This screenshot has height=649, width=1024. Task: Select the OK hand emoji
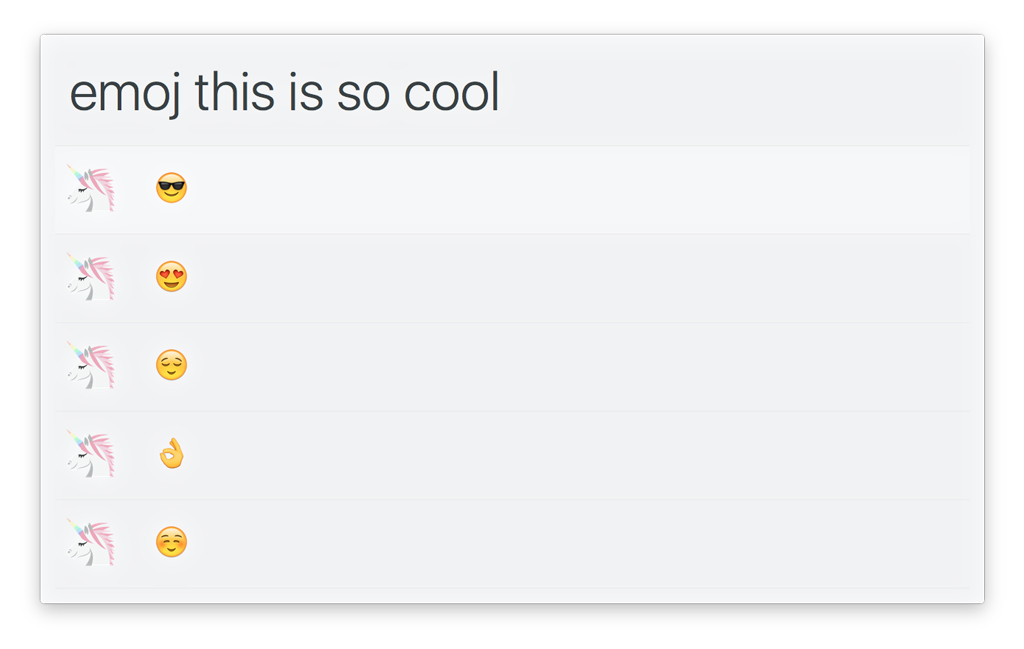tap(171, 454)
